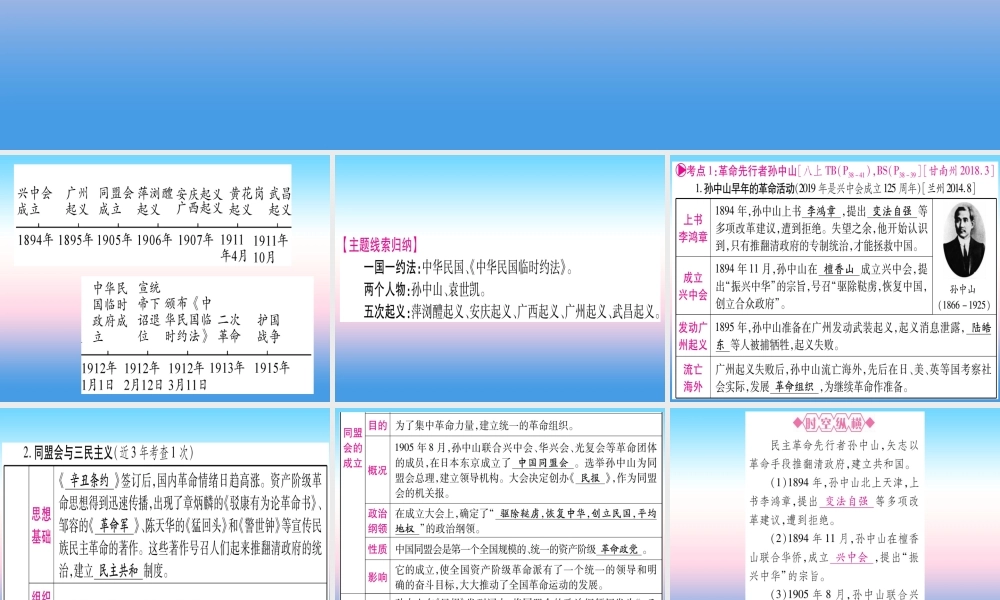
Task: Click the 概况 row label
Action: click(x=378, y=471)
